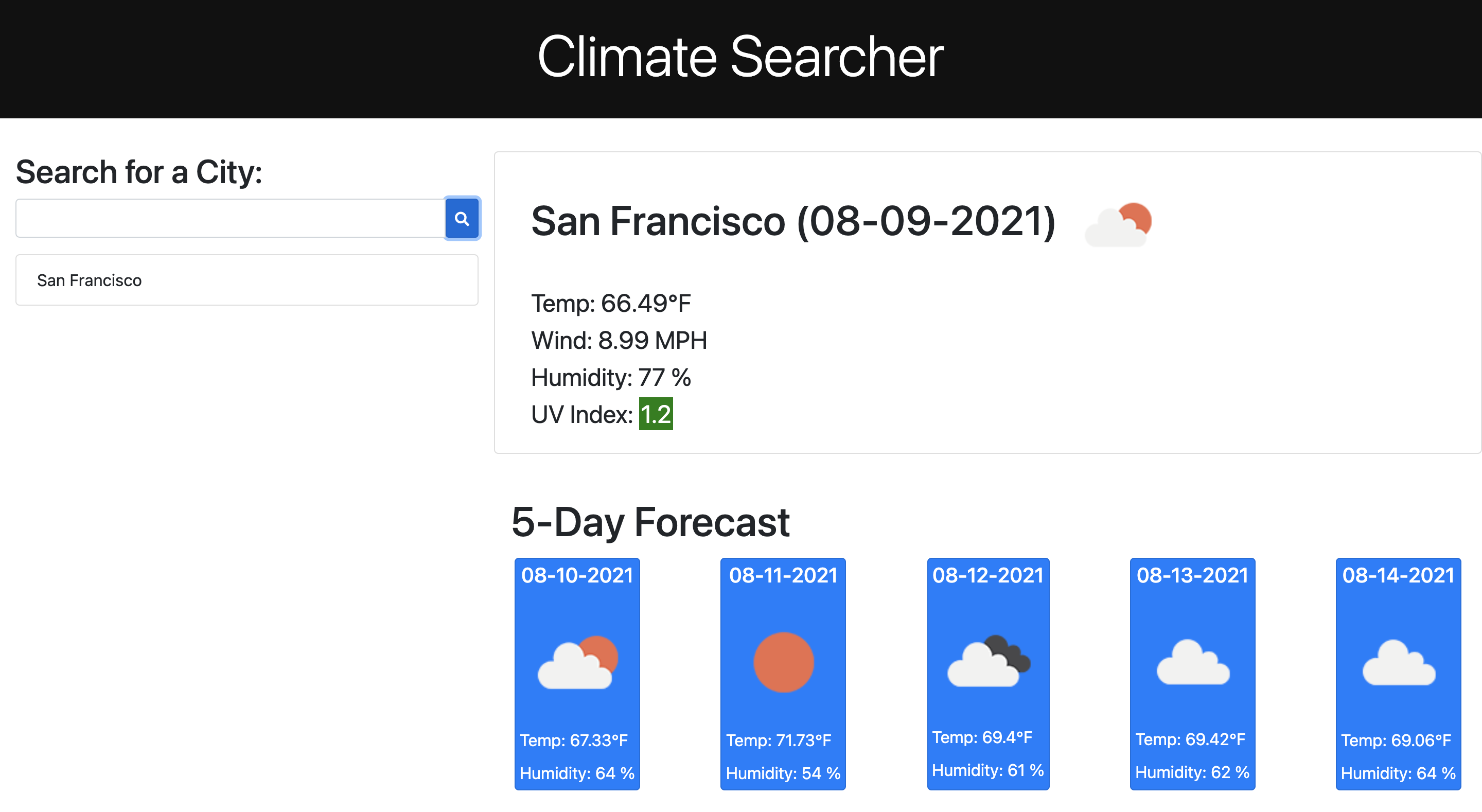
Task: Click the Temp: 71.73°F forecast reading
Action: [x=779, y=740]
